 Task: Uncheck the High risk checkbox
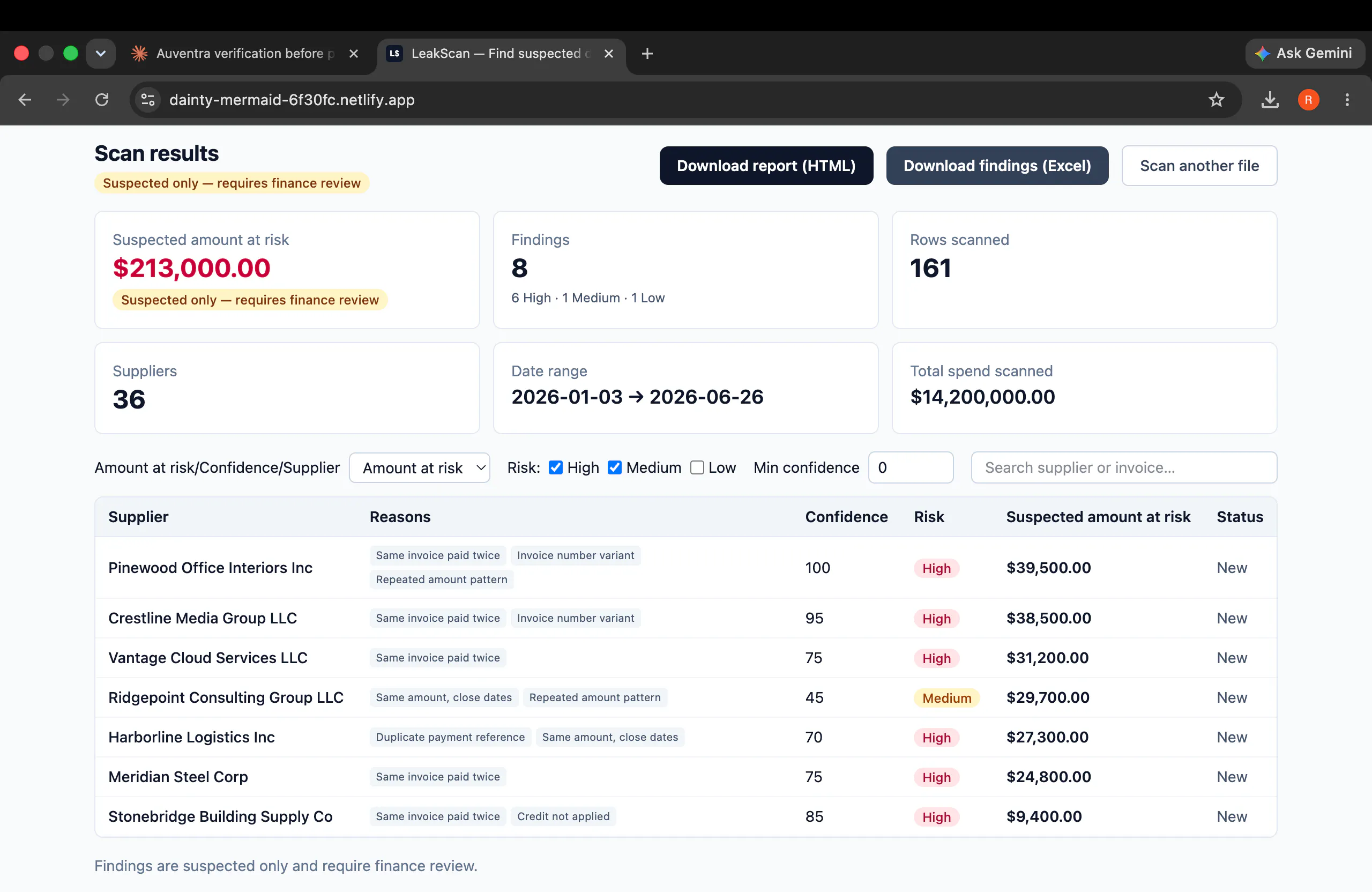555,467
